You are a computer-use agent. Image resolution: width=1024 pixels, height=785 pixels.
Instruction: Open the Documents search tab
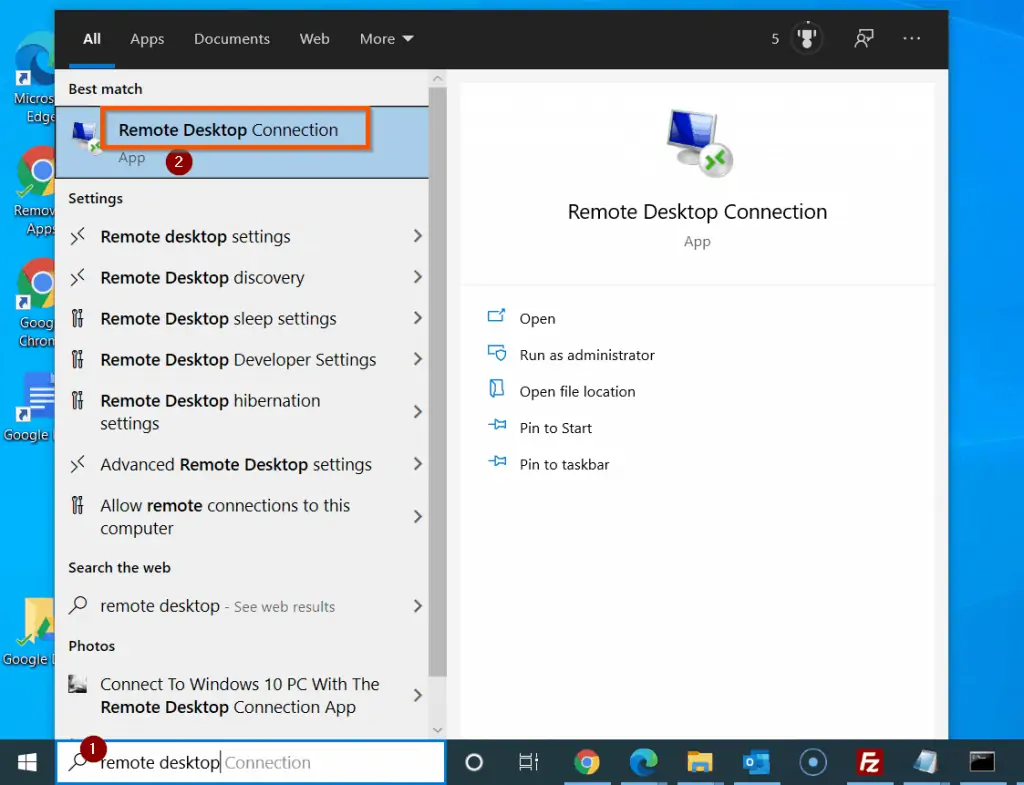[x=232, y=39]
